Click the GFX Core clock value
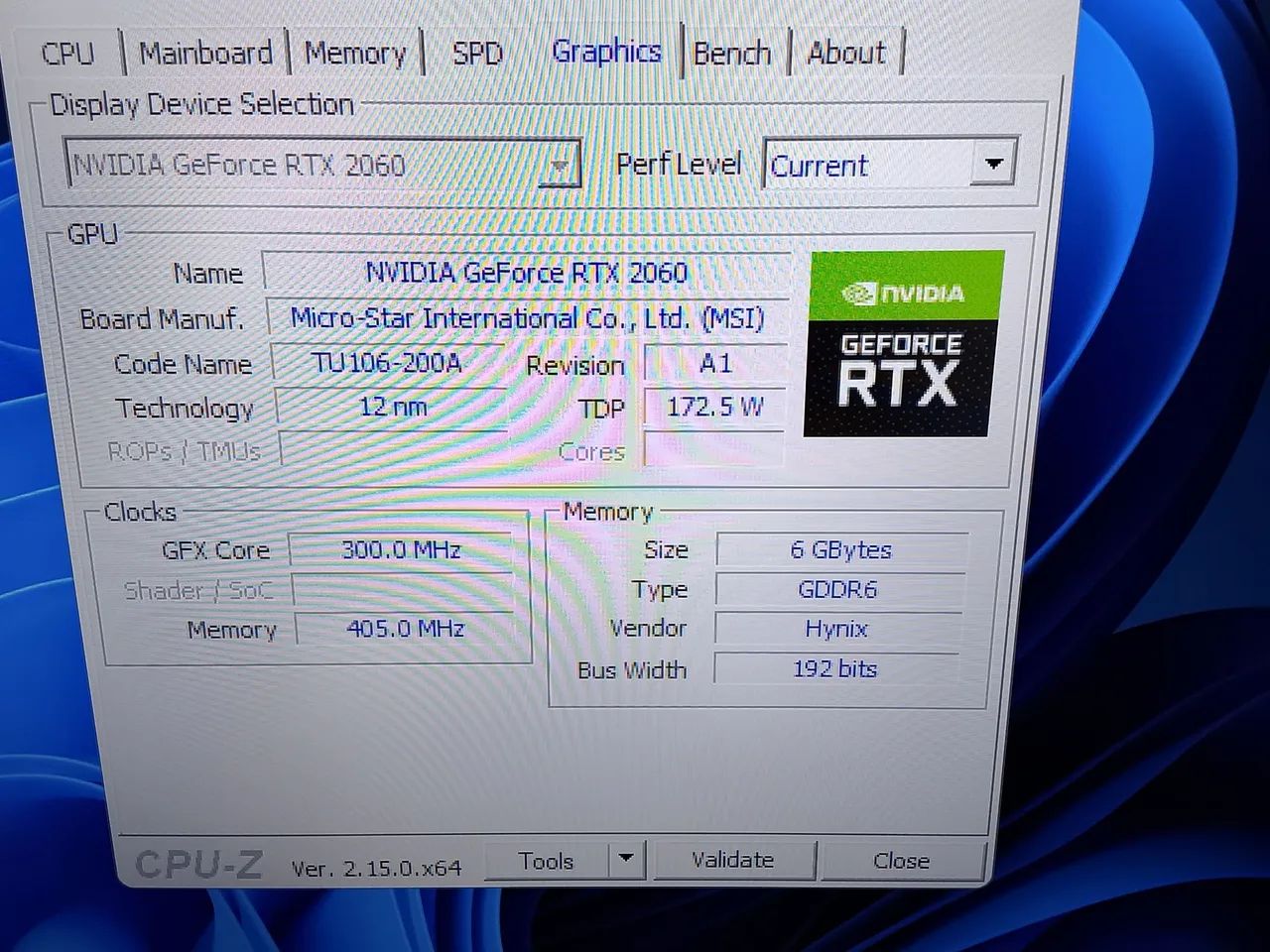The height and width of the screenshot is (952, 1270). [x=403, y=549]
